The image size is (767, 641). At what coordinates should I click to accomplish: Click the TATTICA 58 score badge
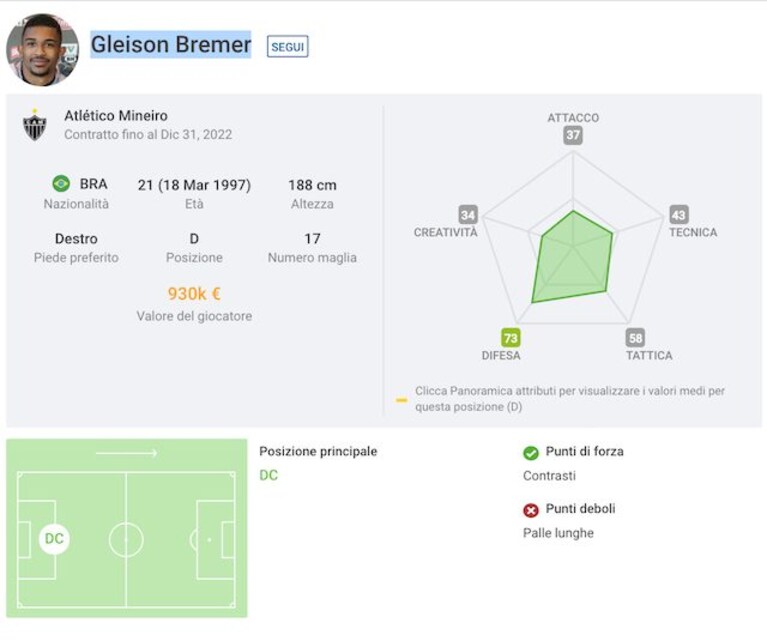tap(635, 338)
